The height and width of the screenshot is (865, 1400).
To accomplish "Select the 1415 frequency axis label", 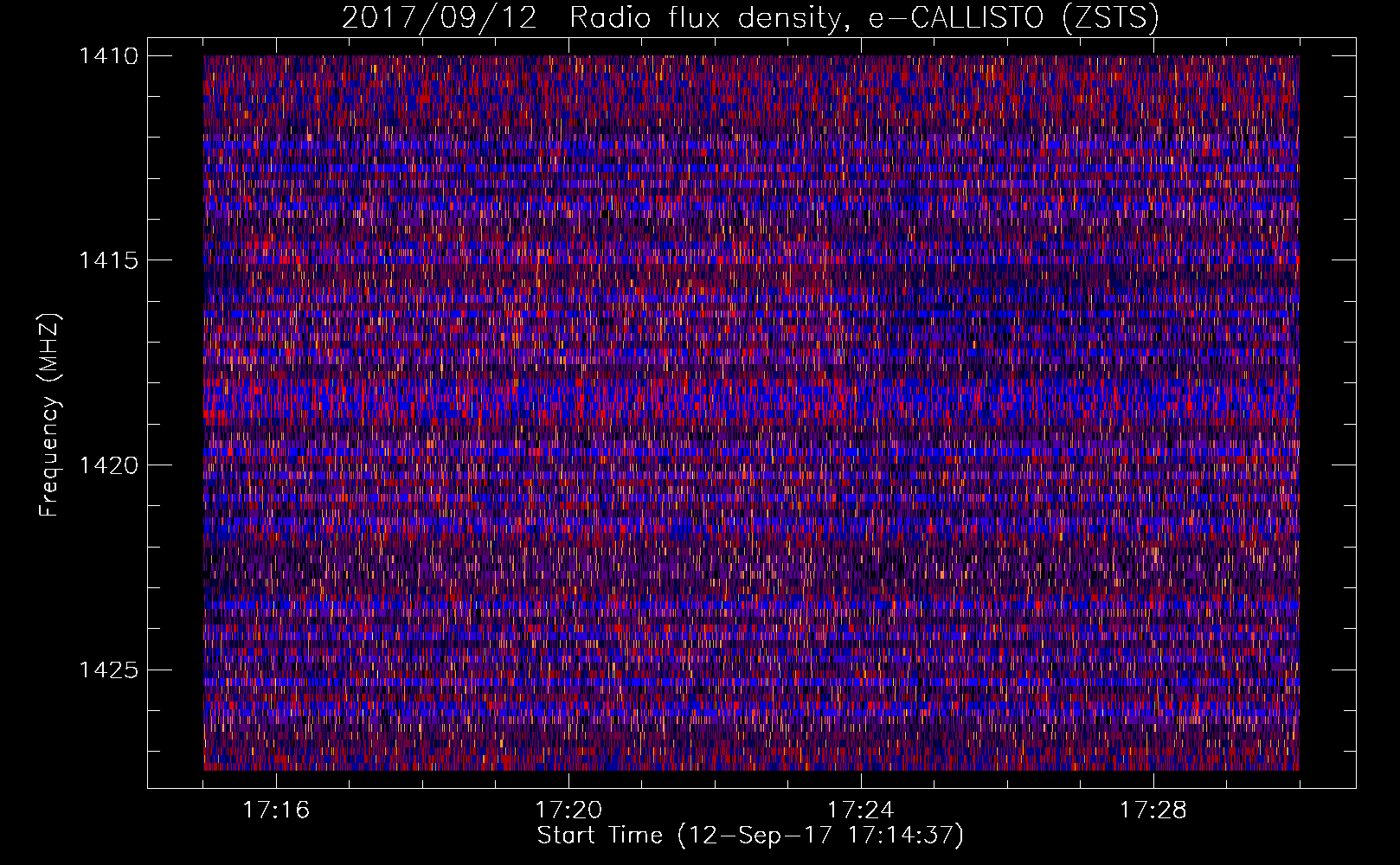I will click(108, 260).
